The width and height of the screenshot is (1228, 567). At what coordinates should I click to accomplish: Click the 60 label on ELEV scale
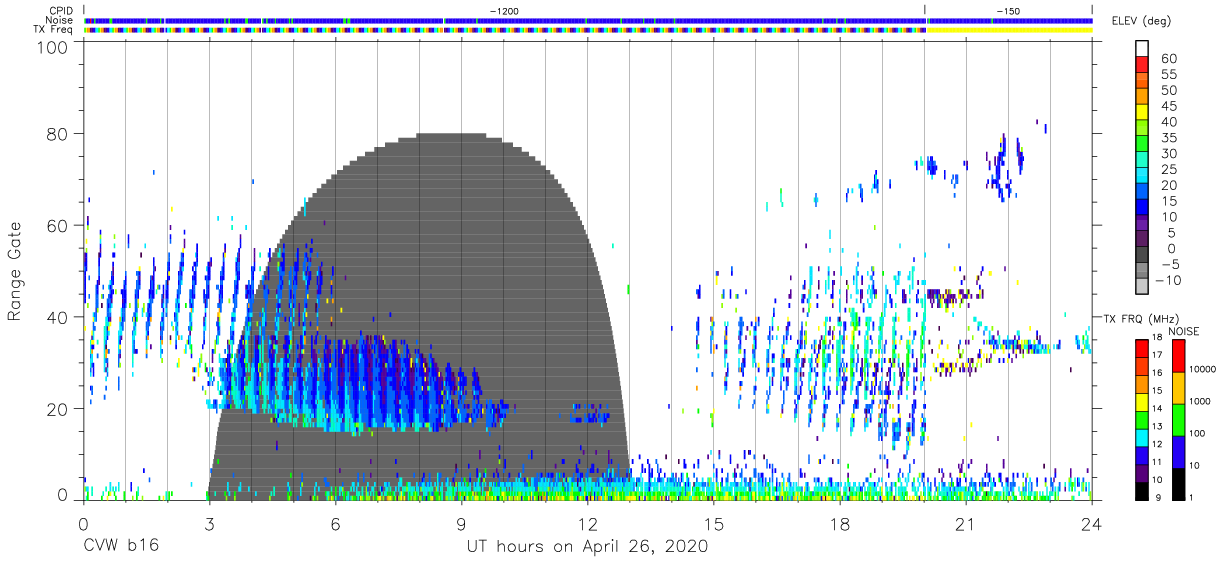[1168, 58]
